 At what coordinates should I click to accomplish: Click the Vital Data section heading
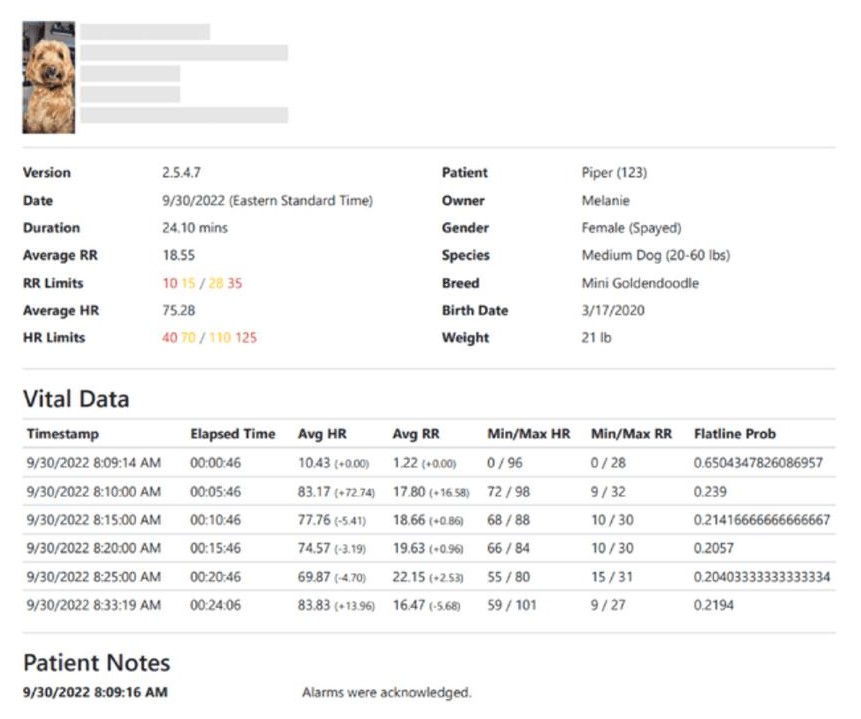point(76,399)
